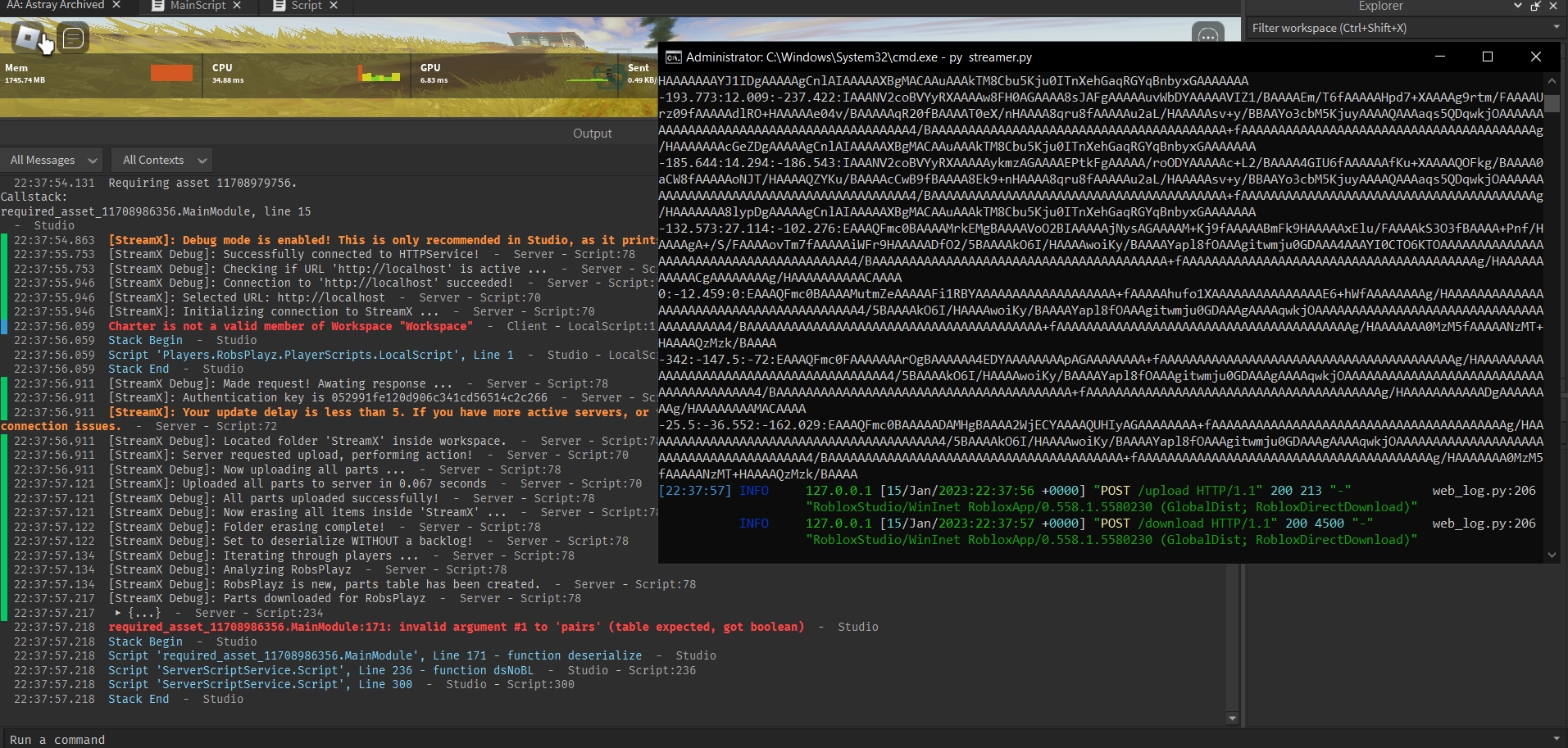The image size is (1568, 748).
Task: Select the Output panel tab
Action: [592, 133]
